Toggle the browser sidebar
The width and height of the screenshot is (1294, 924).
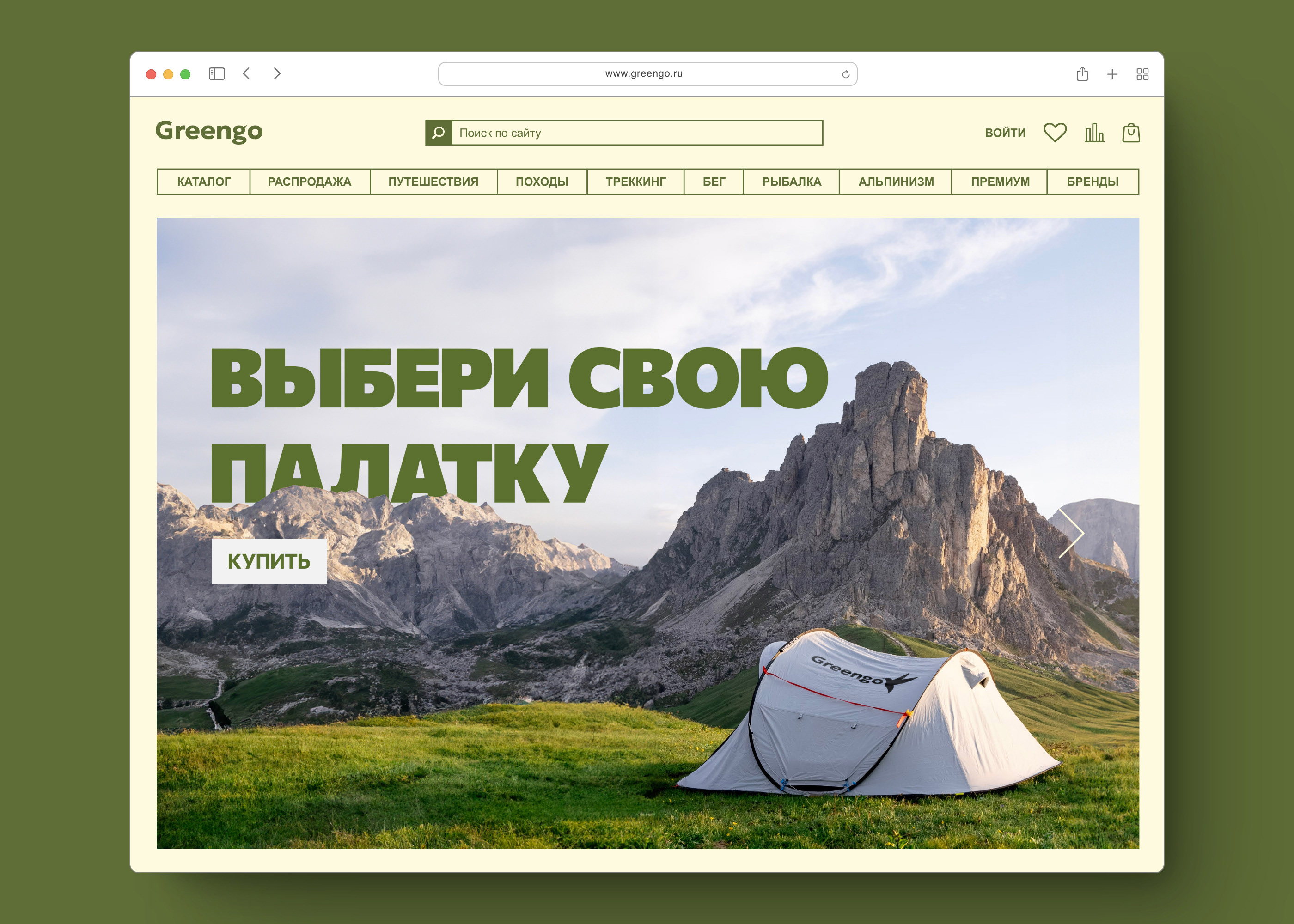pos(217,74)
